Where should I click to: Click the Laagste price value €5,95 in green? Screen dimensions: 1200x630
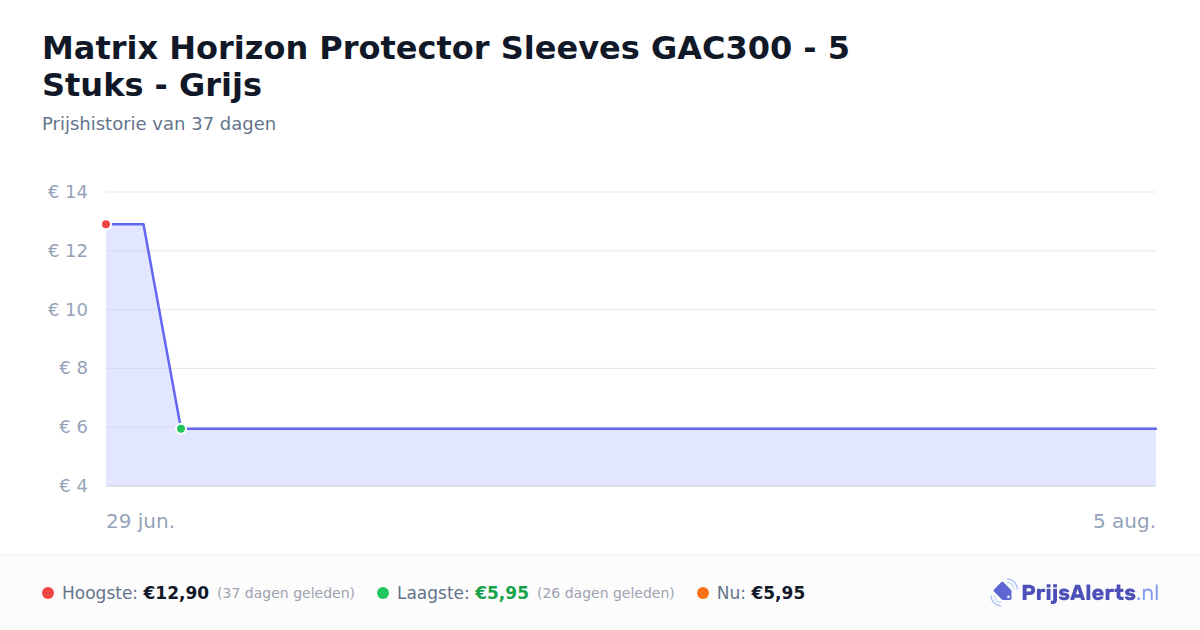502,593
